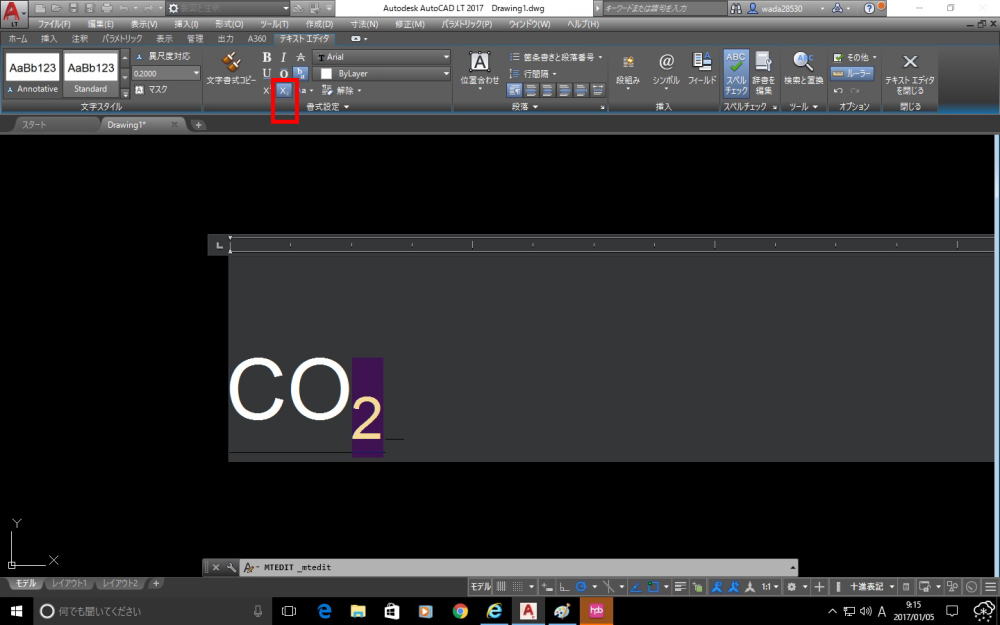Select the Standard text style
Image resolution: width=1000 pixels, height=625 pixels.
click(x=91, y=74)
